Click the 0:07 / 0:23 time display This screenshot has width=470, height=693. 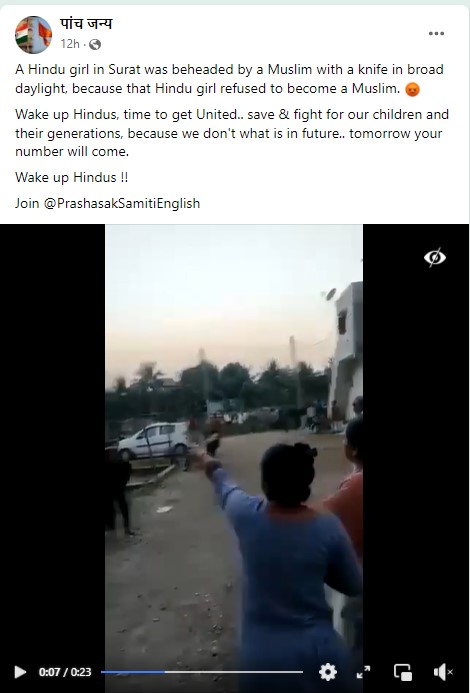tap(65, 672)
